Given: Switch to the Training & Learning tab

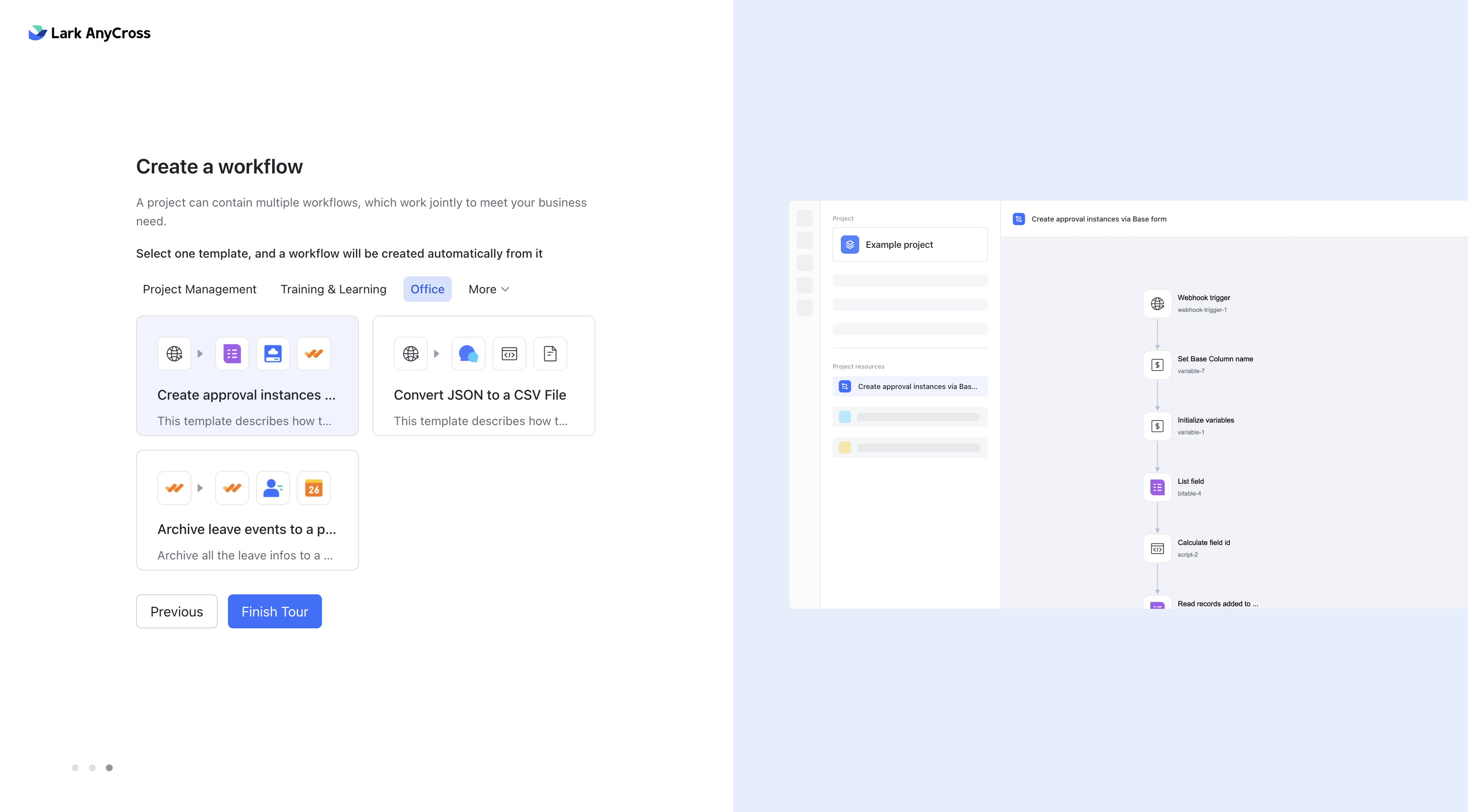Looking at the screenshot, I should point(333,289).
